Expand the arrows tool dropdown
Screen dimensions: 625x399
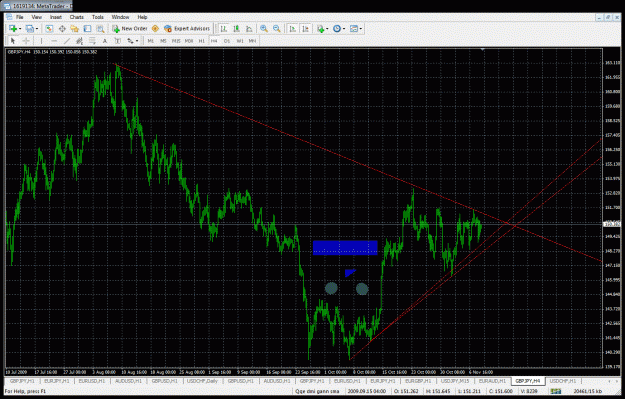137,41
